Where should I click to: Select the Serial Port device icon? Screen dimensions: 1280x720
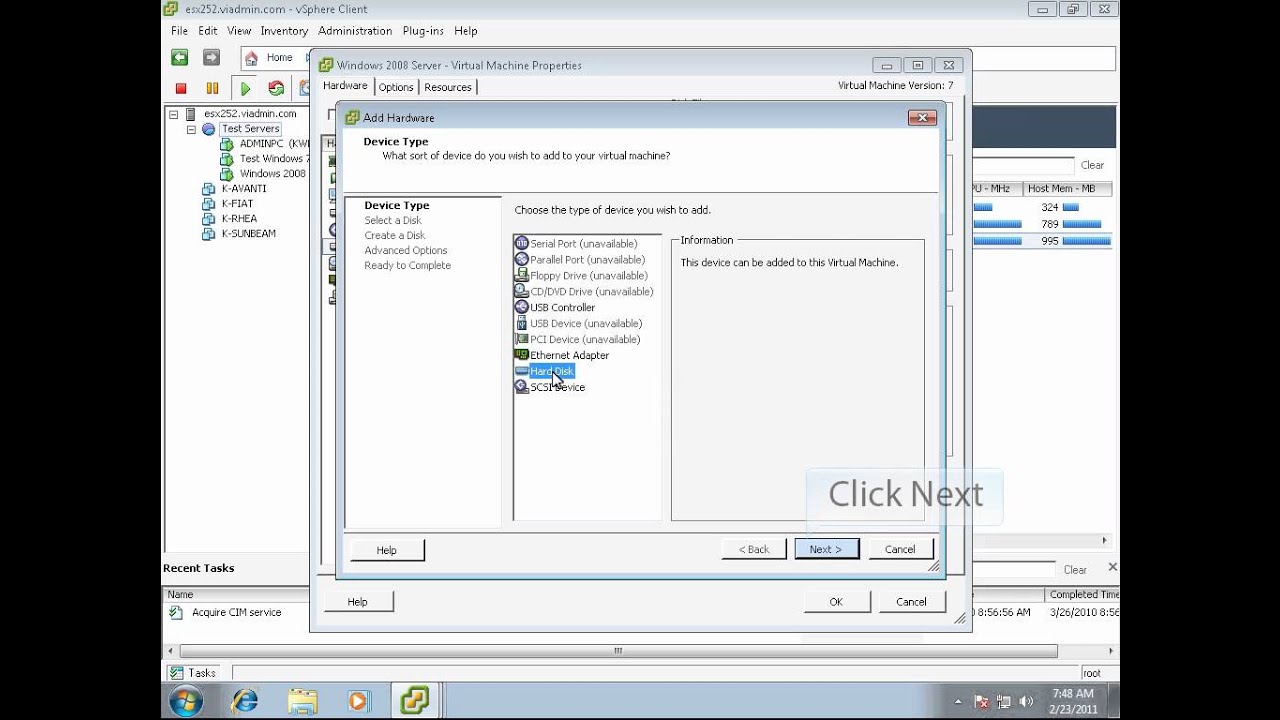pyautogui.click(x=521, y=243)
